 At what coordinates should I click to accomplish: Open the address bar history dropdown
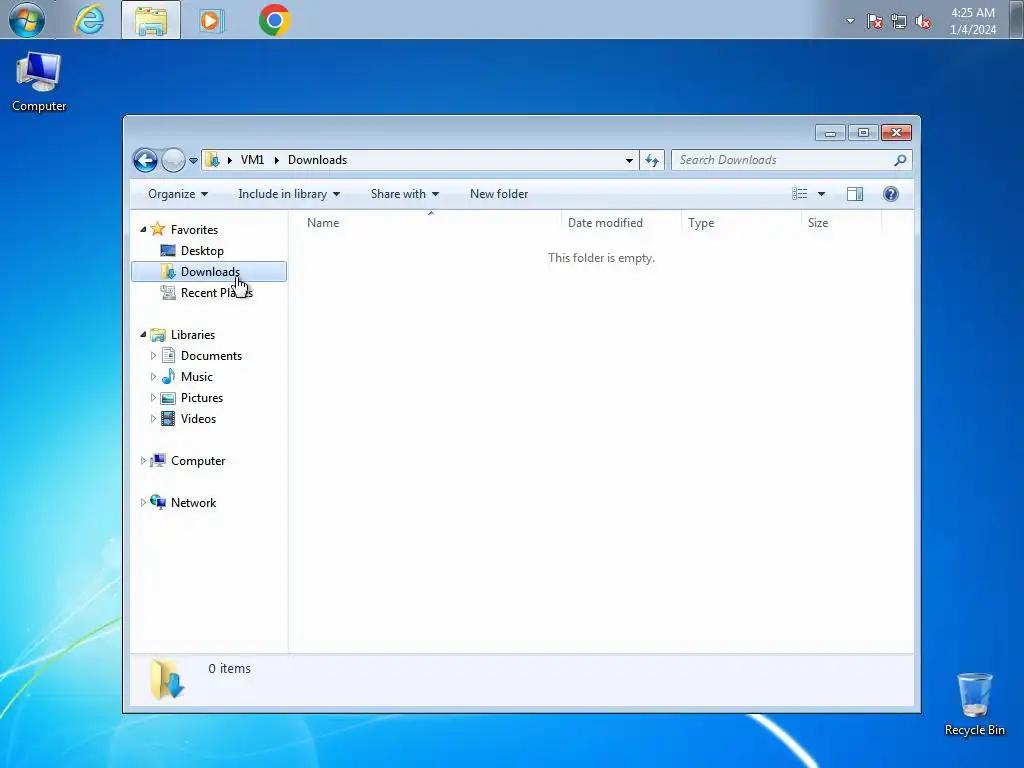[x=629, y=160]
